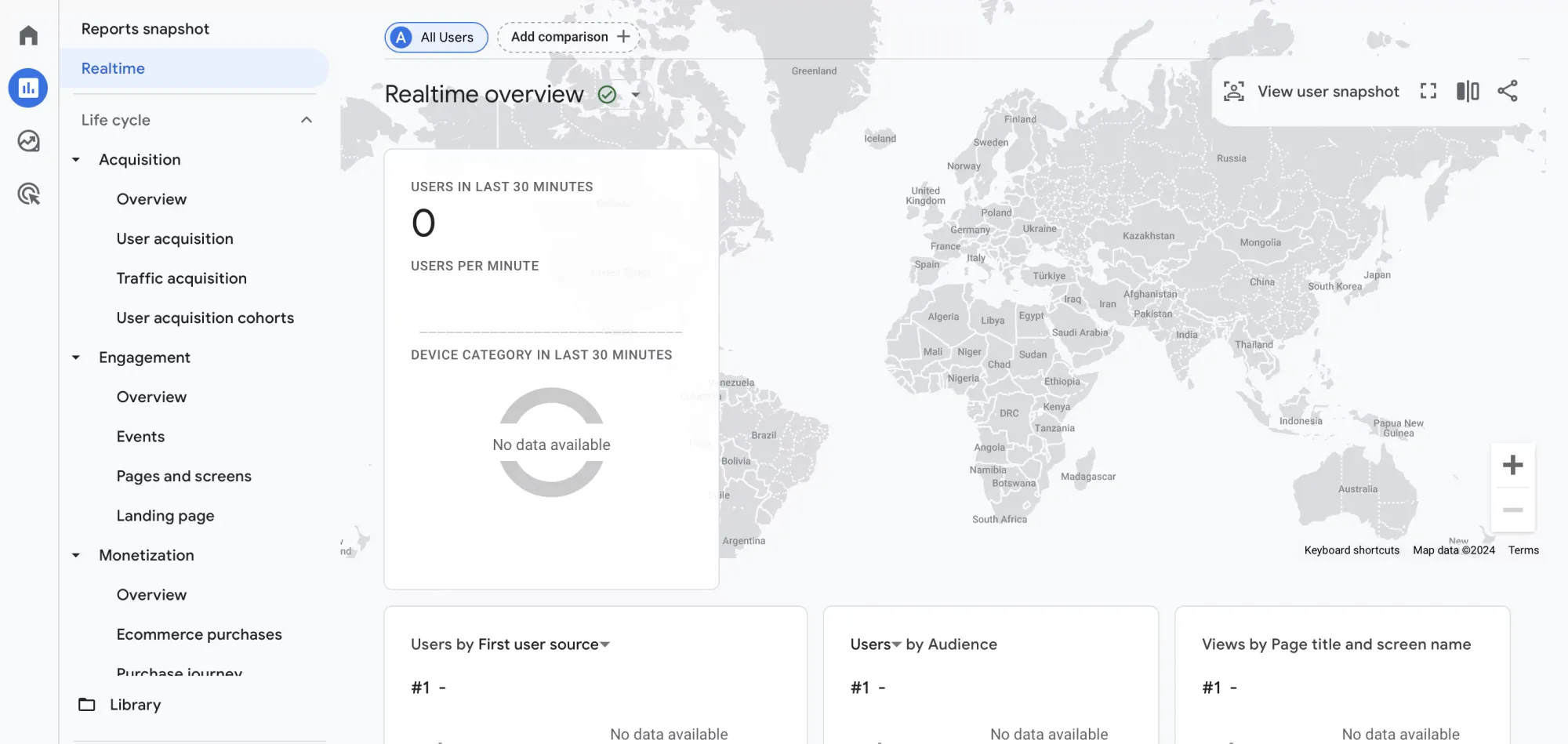Screen dimensions: 1568x744
Task: Zoom in on the world map
Action: click(1512, 464)
